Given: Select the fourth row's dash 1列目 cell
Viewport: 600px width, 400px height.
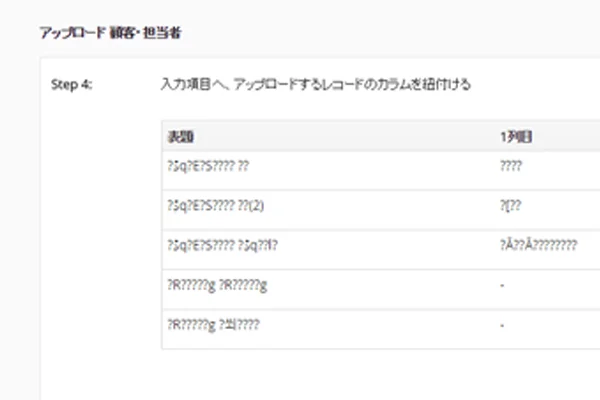Looking at the screenshot, I should click(x=502, y=287).
